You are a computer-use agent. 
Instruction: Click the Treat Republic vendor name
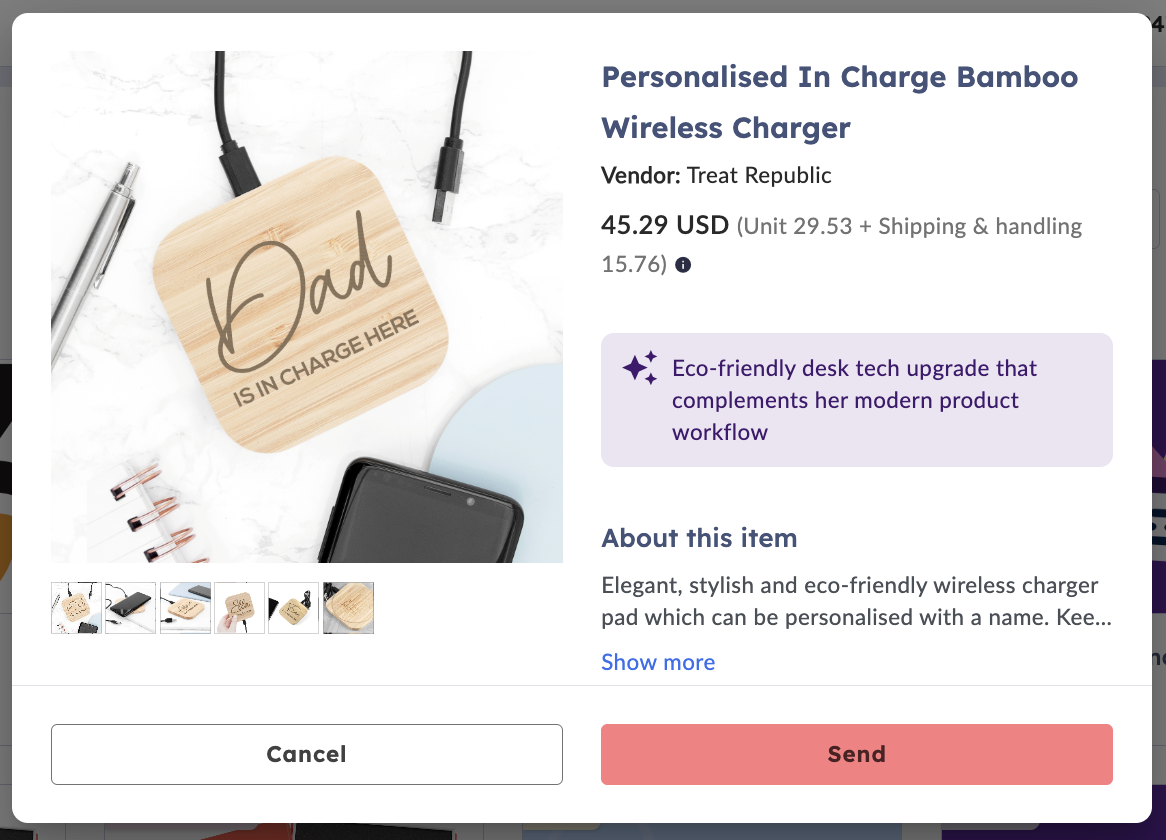click(758, 175)
